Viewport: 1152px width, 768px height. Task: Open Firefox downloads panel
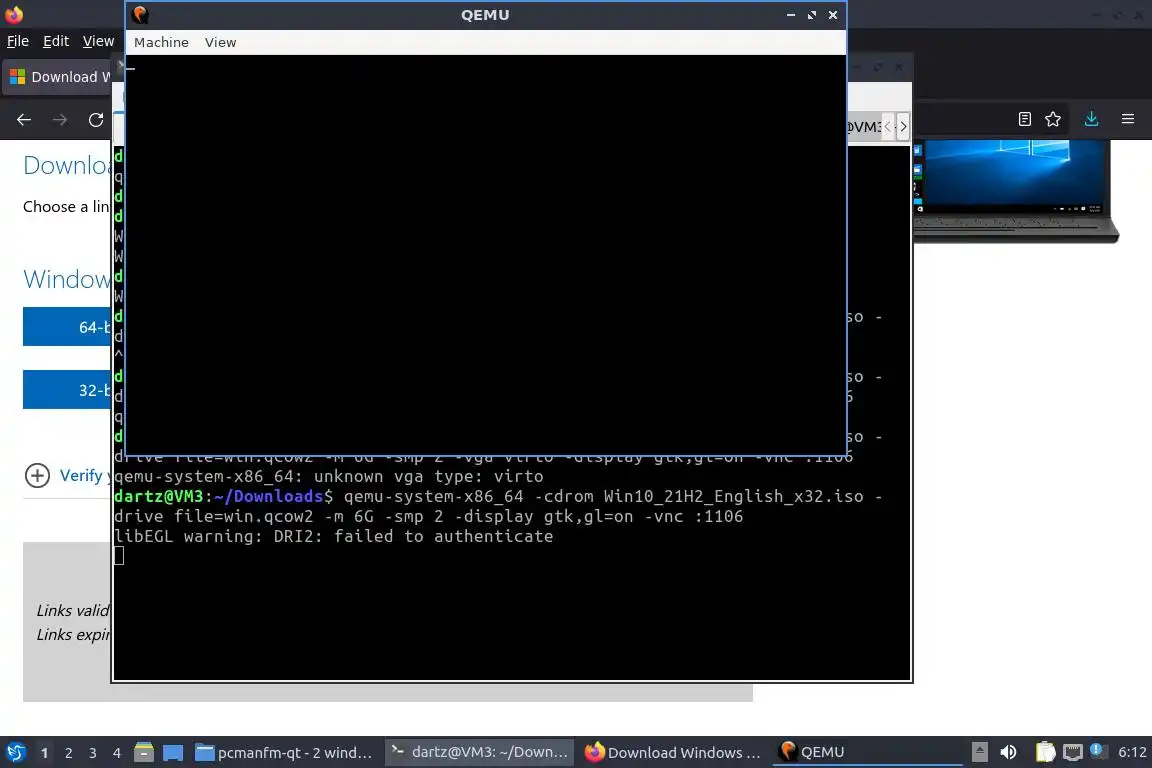coord(1092,119)
